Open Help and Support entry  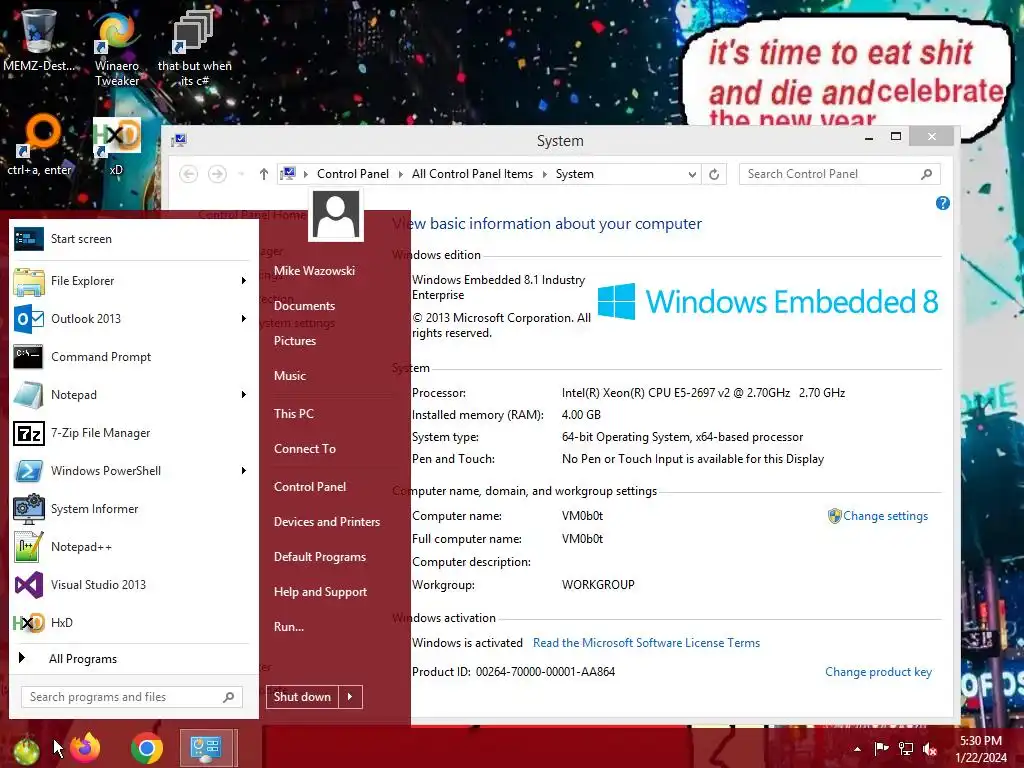click(321, 592)
